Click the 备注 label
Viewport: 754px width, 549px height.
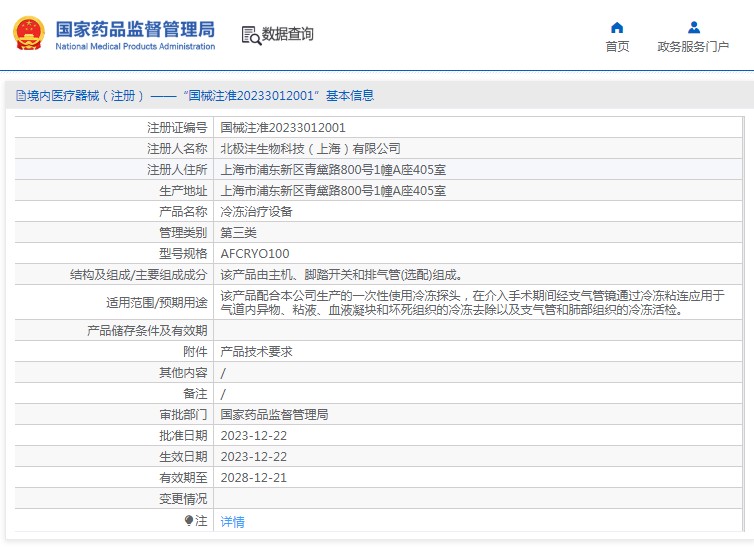coord(195,394)
